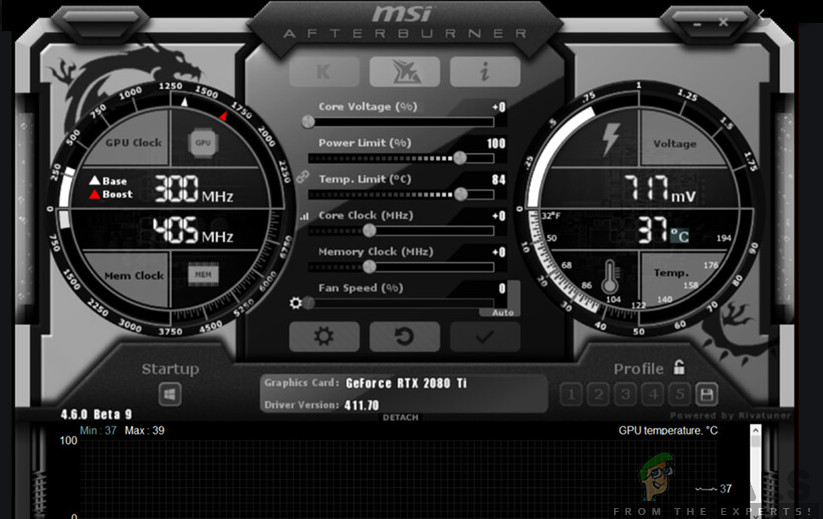The image size is (823, 519).
Task: Click the Memory Clock +0 value field
Action: pos(499,252)
